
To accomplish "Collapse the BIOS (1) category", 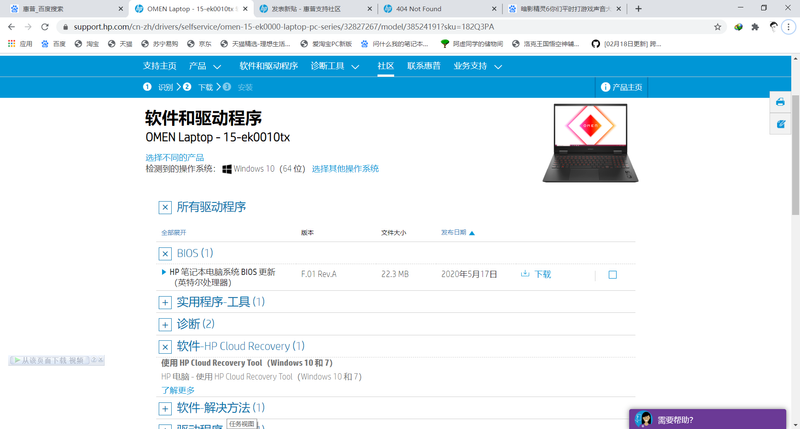I will tap(165, 254).
